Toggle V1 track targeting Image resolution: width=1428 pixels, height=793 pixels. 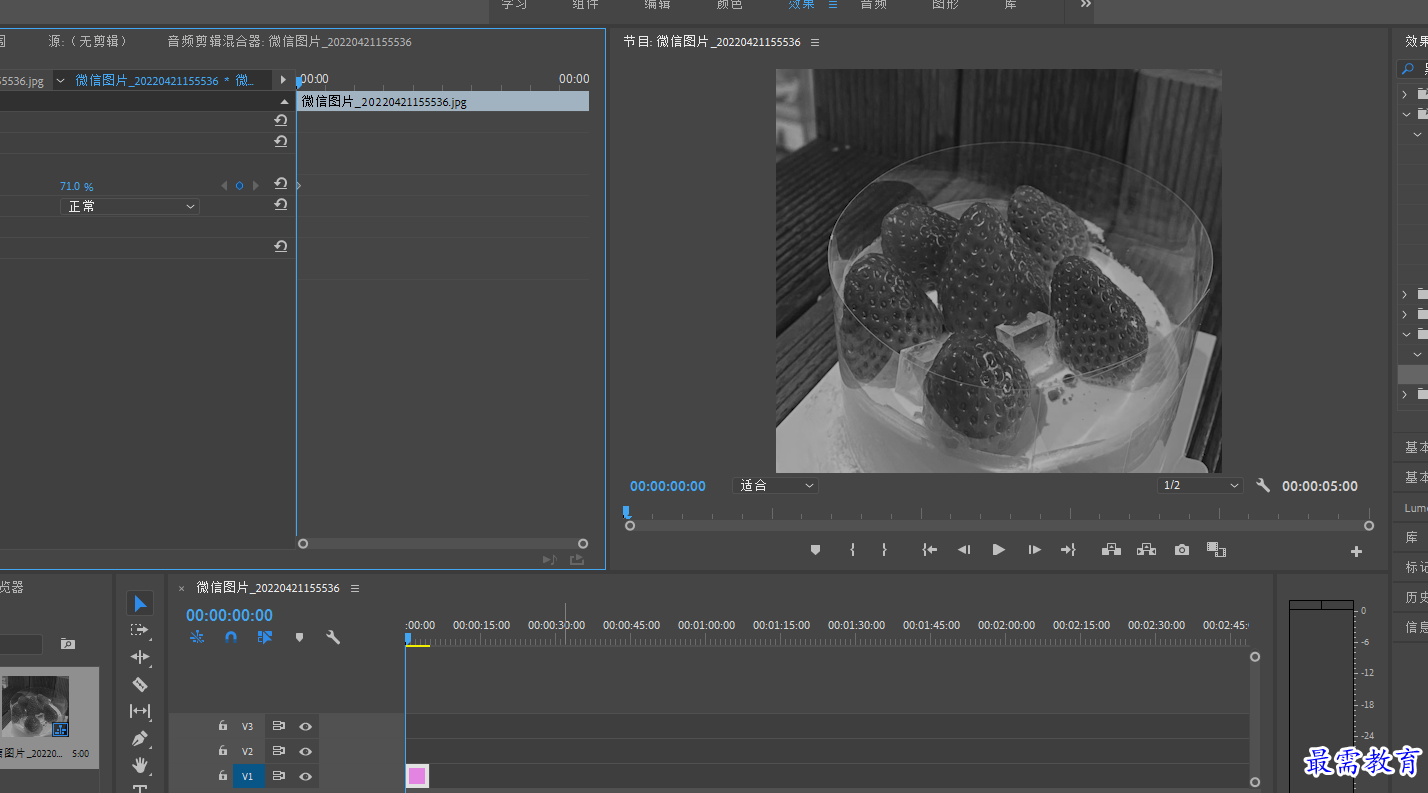point(249,776)
